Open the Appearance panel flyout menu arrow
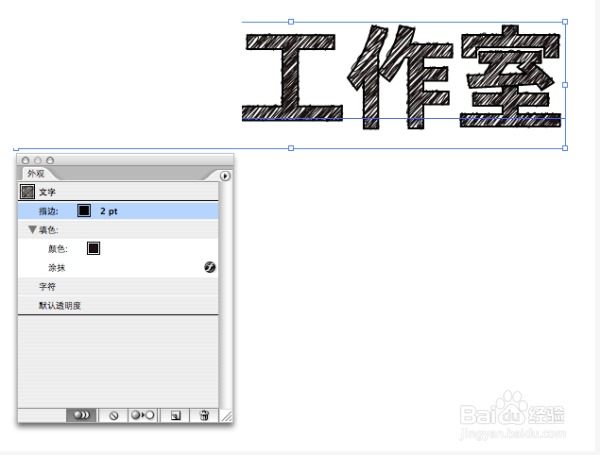This screenshot has width=600, height=455. click(225, 176)
